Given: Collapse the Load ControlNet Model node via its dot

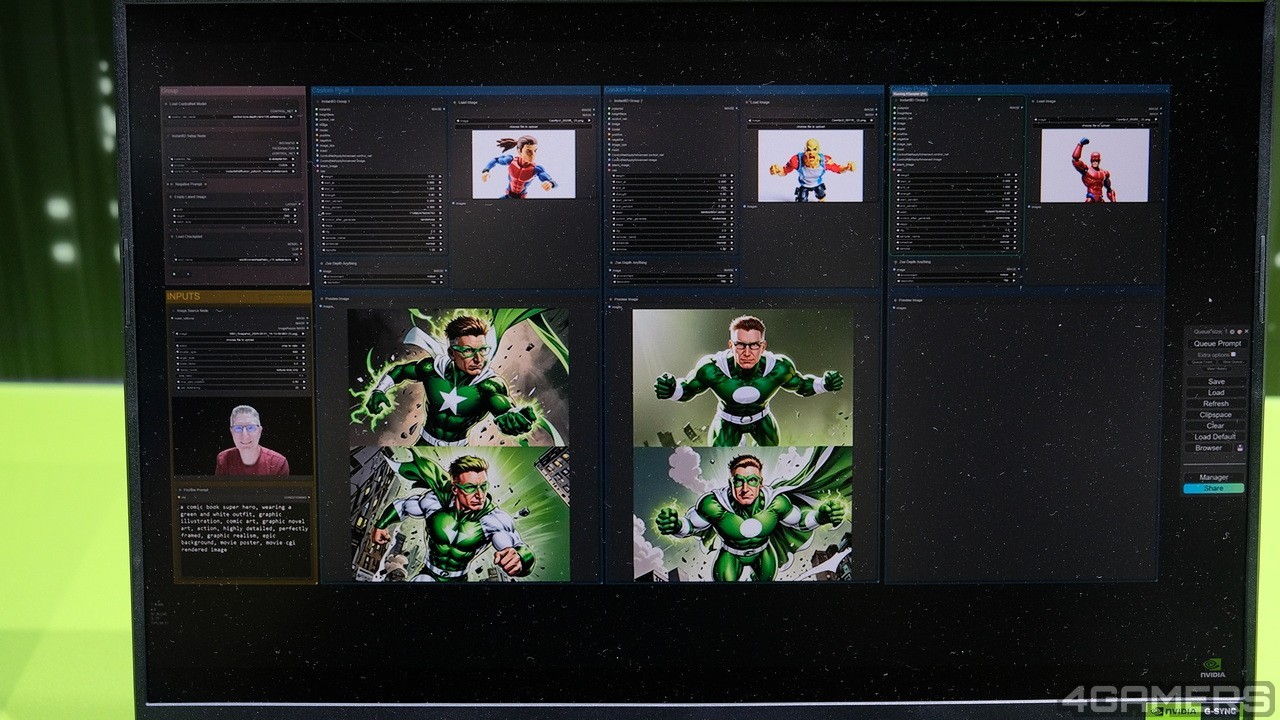Looking at the screenshot, I should pos(166,104).
